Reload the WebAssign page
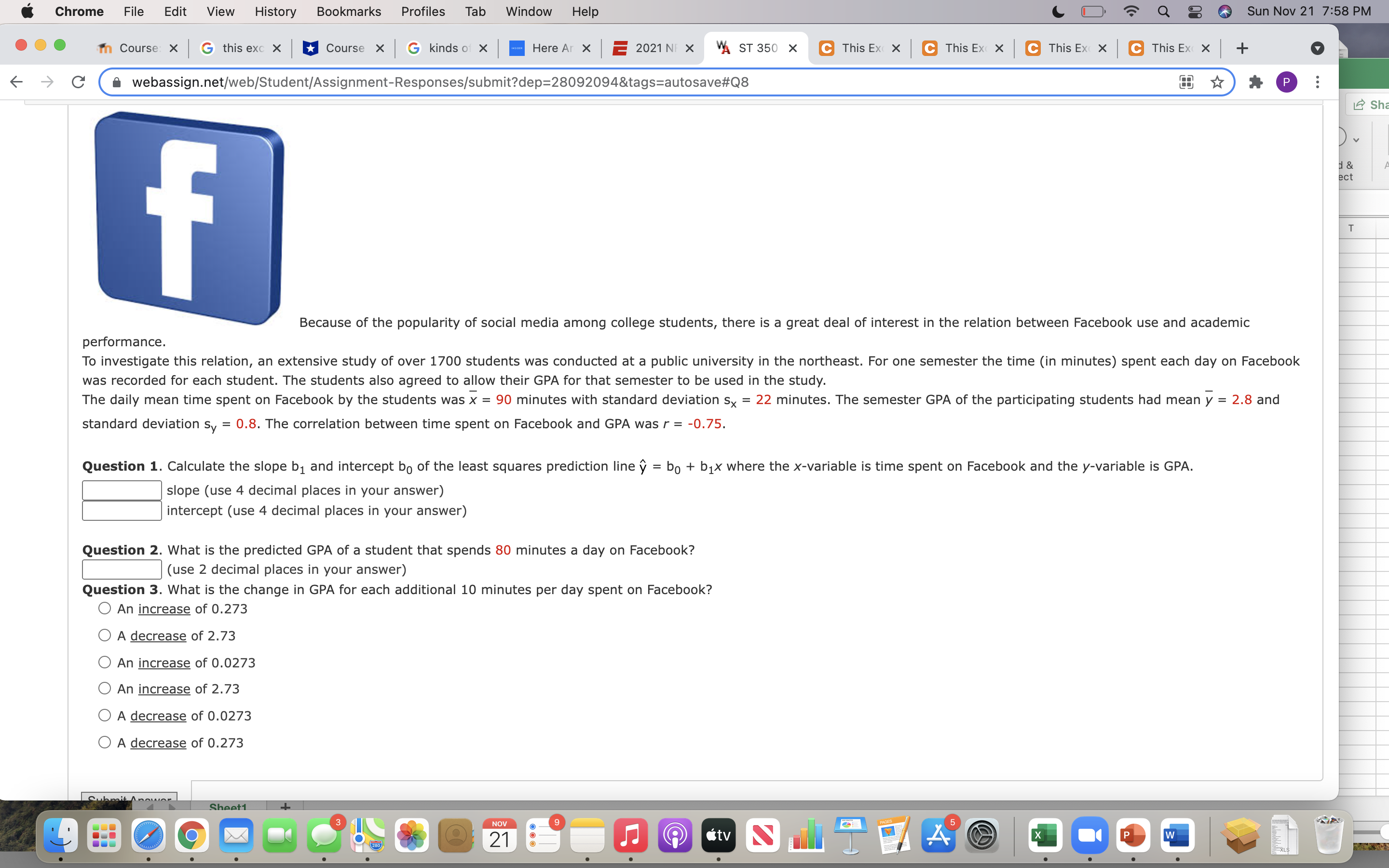 tap(79, 82)
